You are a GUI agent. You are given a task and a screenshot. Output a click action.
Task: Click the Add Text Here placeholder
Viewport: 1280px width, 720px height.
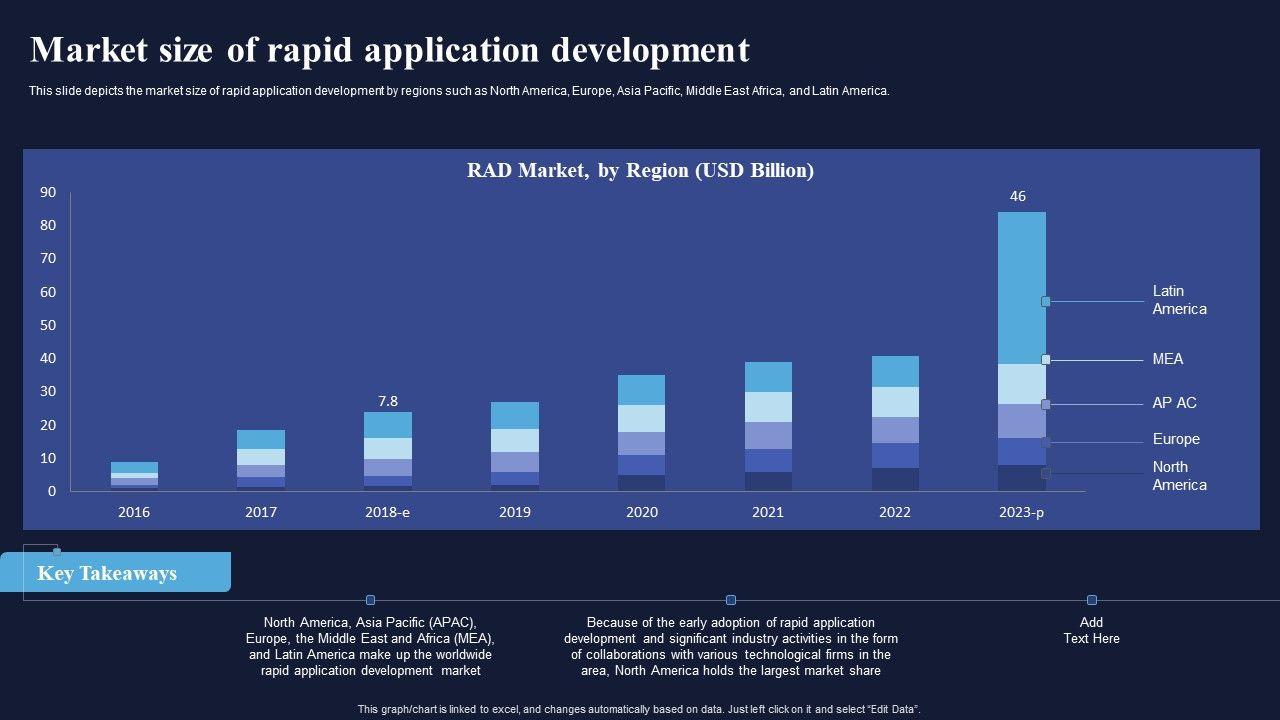tap(1091, 630)
